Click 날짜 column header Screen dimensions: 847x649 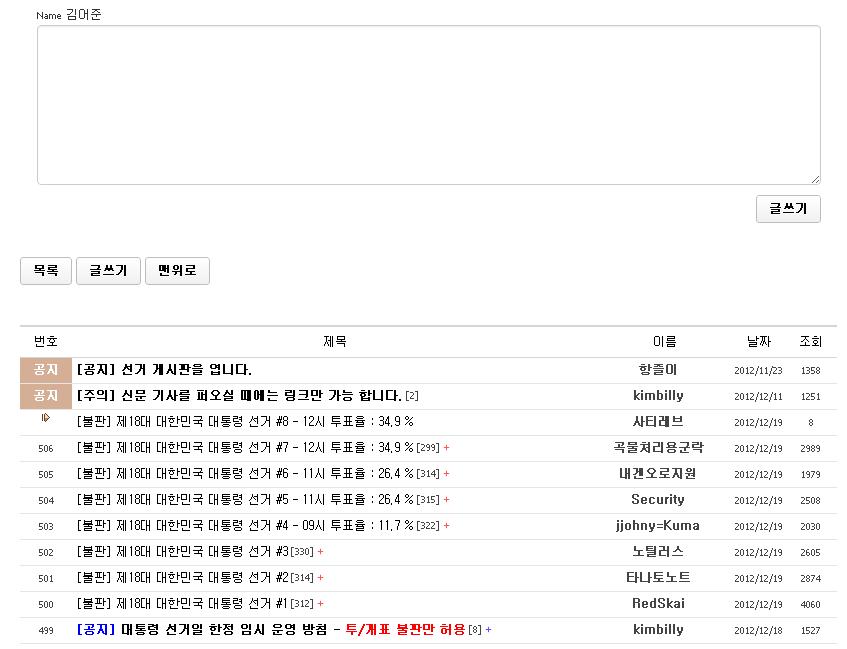(x=758, y=342)
